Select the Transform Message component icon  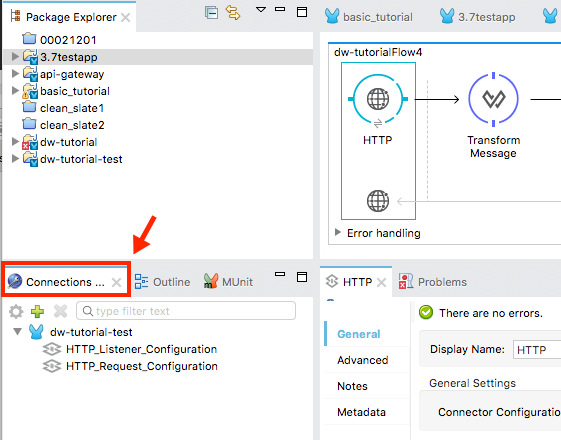493,99
